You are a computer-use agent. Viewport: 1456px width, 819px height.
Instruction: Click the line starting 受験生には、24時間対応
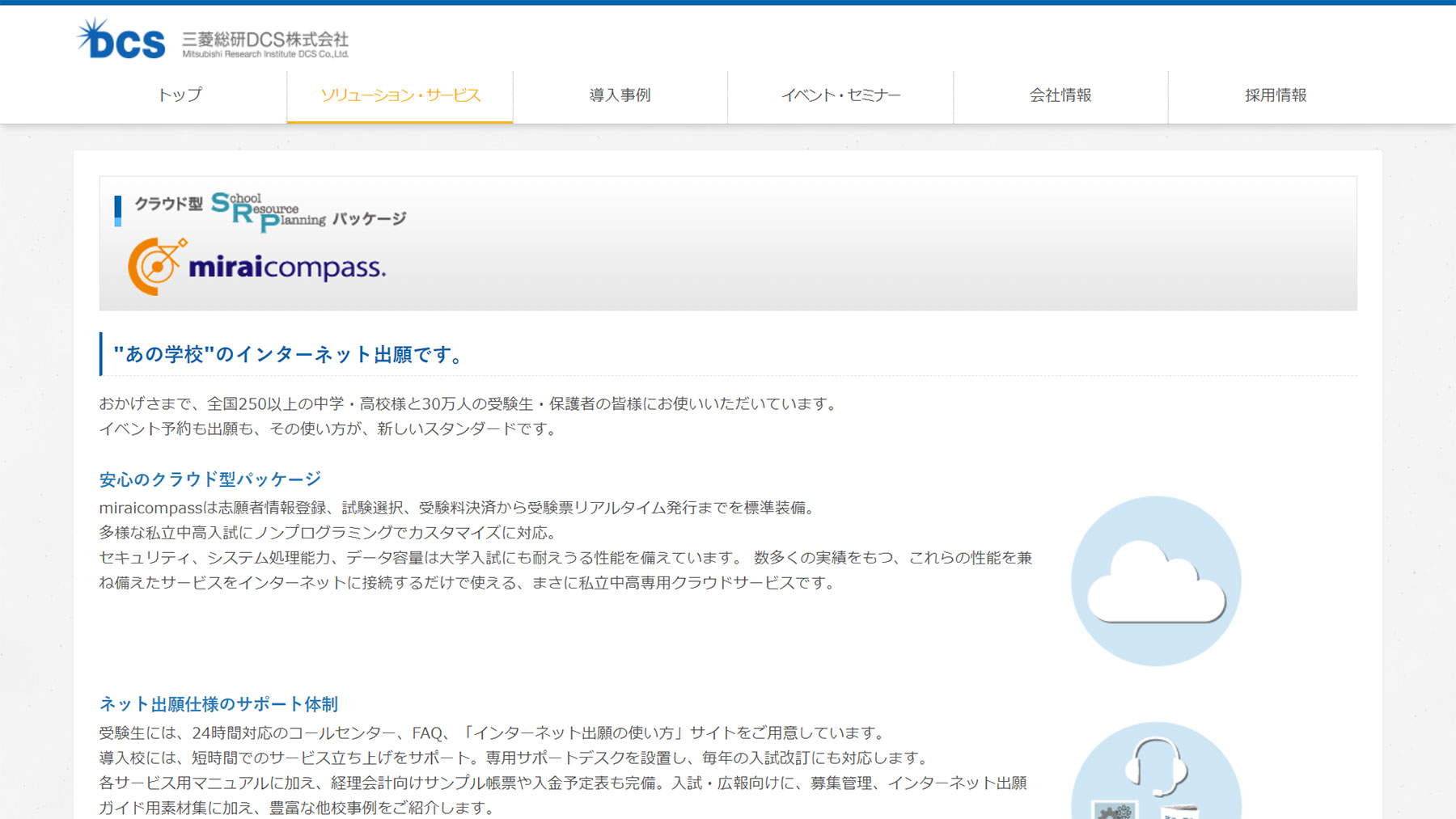coord(494,733)
